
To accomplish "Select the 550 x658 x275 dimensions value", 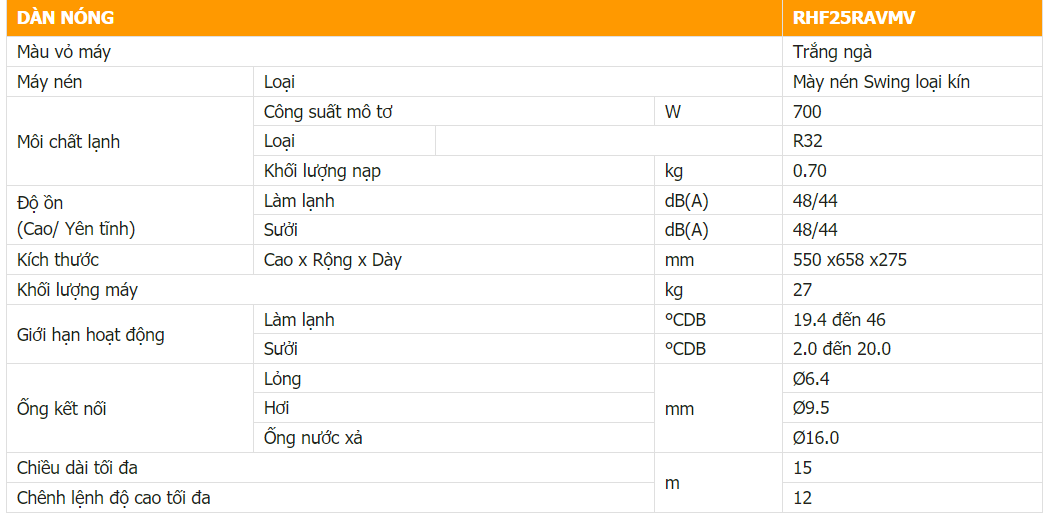I will (850, 260).
